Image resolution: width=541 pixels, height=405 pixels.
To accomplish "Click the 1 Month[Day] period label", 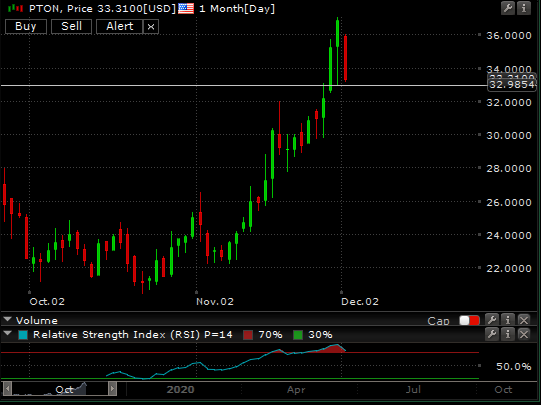I will [x=237, y=9].
